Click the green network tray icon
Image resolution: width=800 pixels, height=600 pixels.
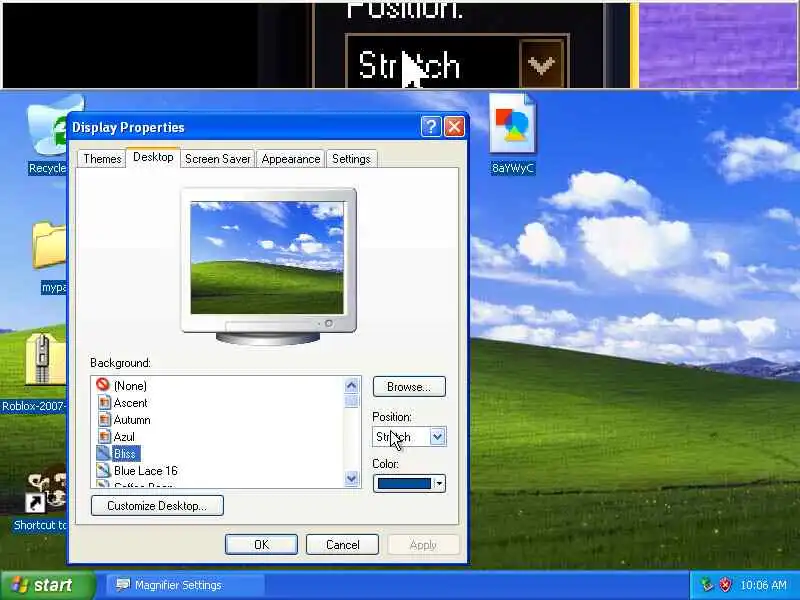coord(707,585)
